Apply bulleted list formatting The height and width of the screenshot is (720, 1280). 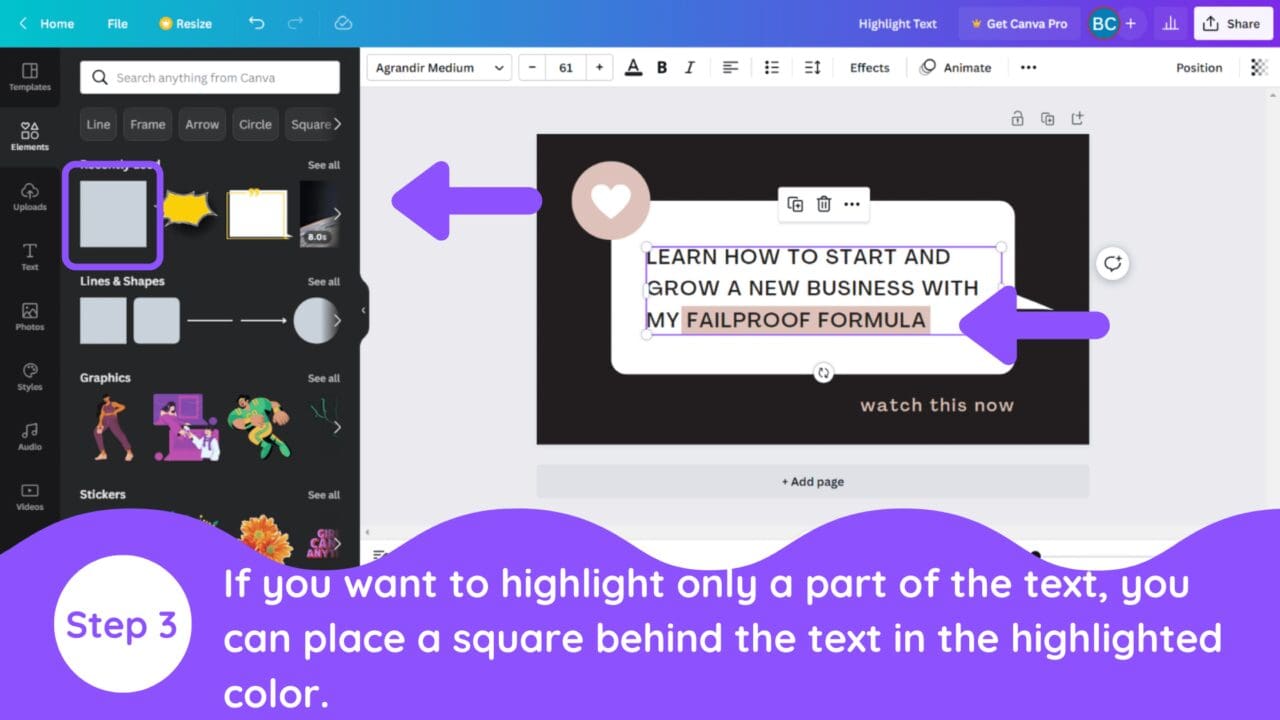pos(771,67)
